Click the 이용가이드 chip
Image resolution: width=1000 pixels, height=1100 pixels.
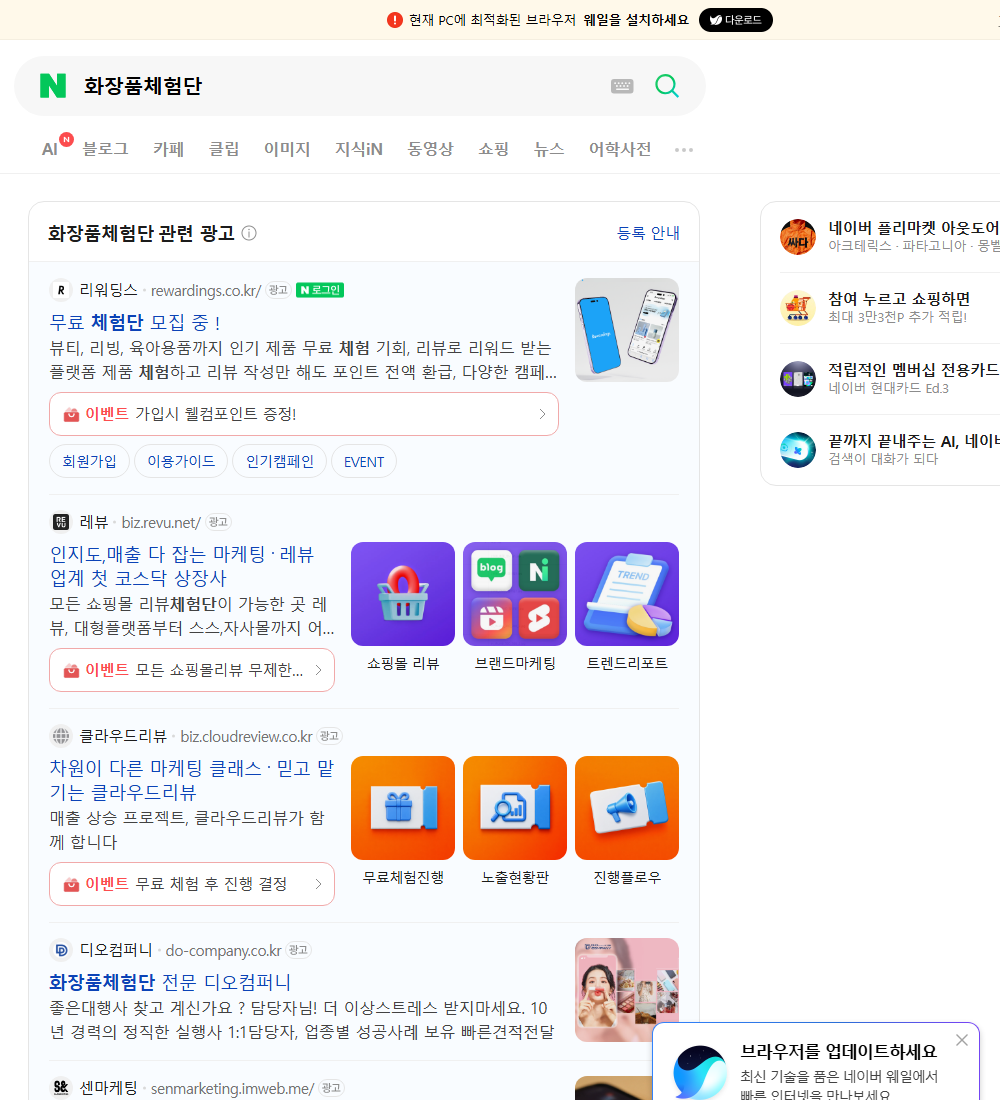[x=180, y=461]
